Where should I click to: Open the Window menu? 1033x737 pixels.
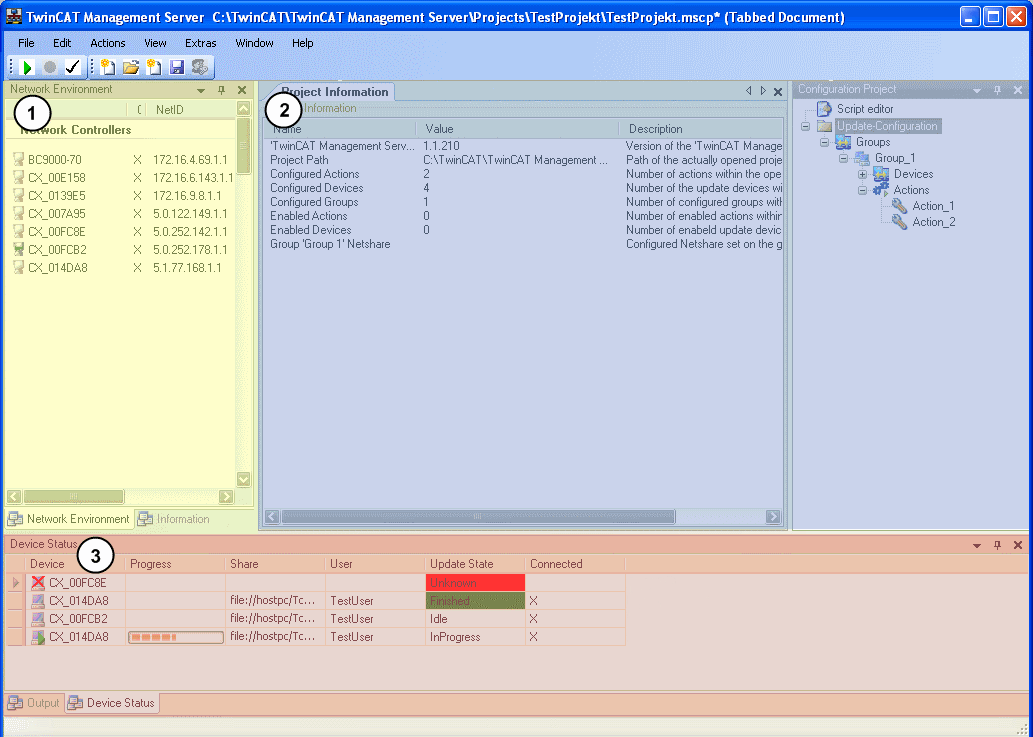pos(254,43)
